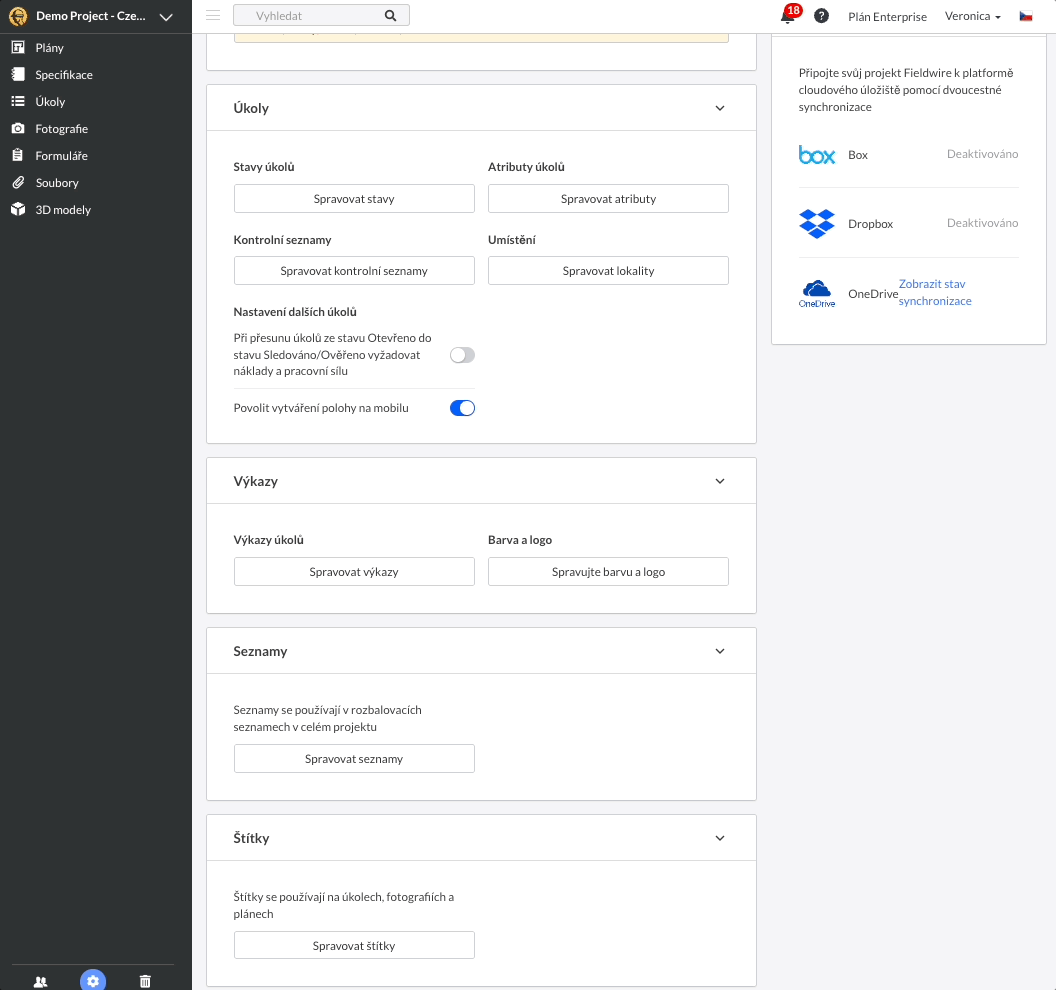This screenshot has height=990, width=1056.
Task: Collapse the Úkoly section chevron
Action: [x=720, y=108]
